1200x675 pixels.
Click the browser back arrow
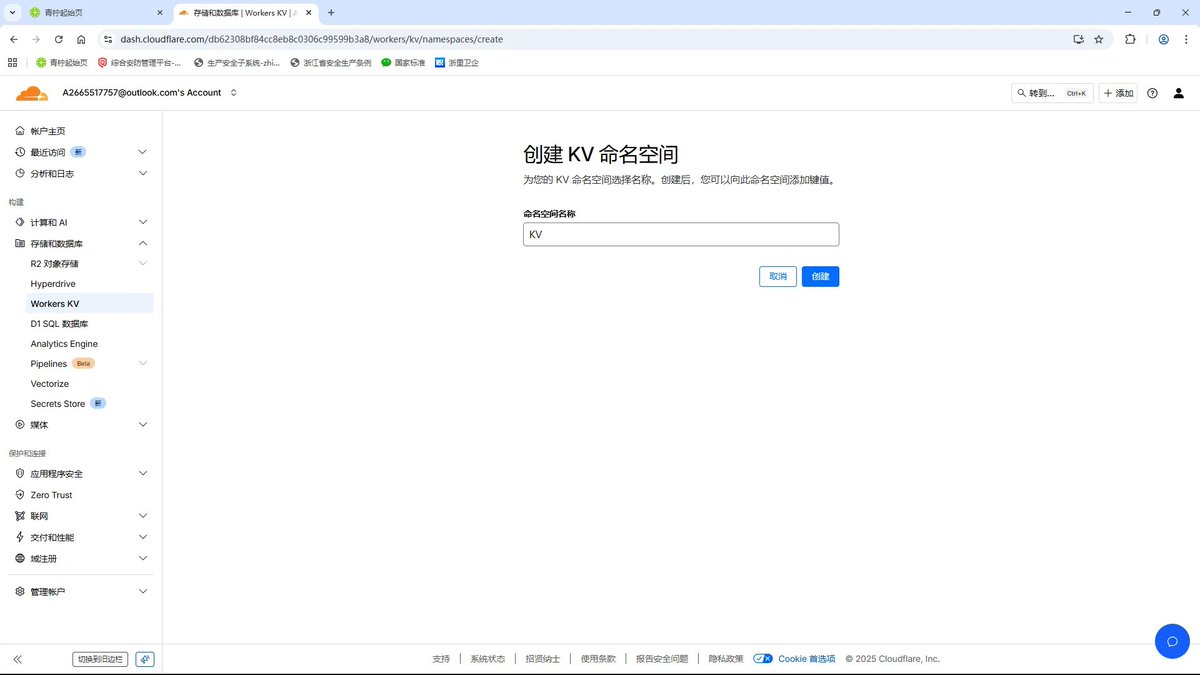(13, 39)
